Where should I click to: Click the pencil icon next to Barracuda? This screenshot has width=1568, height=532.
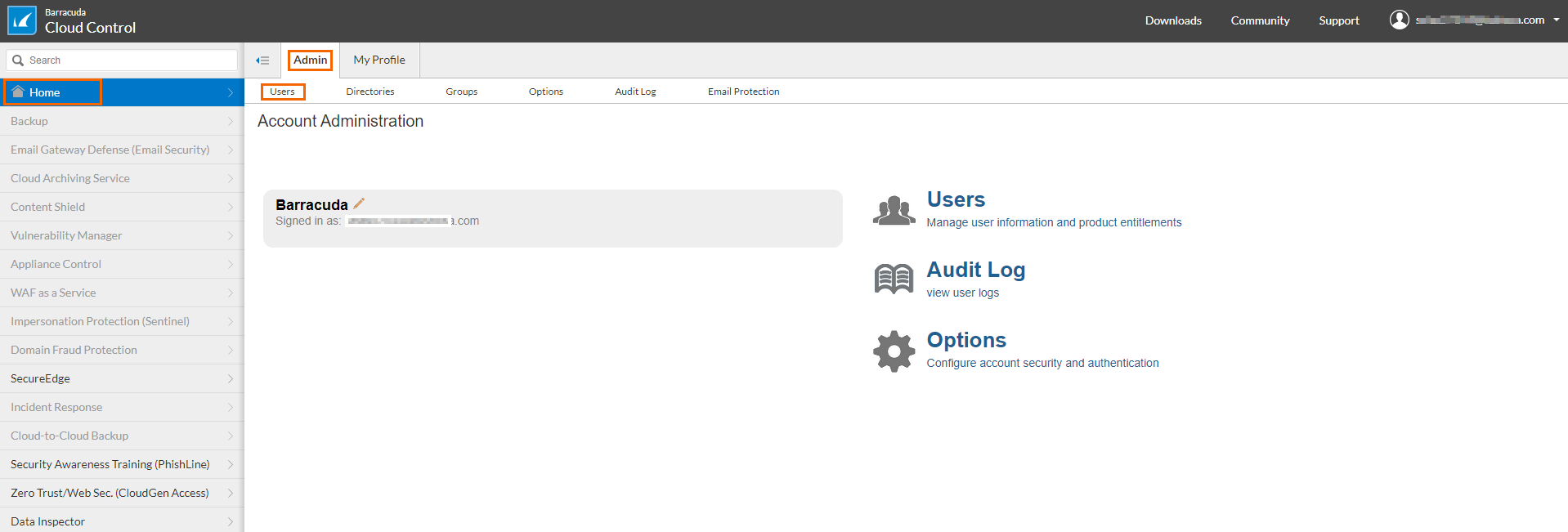pos(359,203)
